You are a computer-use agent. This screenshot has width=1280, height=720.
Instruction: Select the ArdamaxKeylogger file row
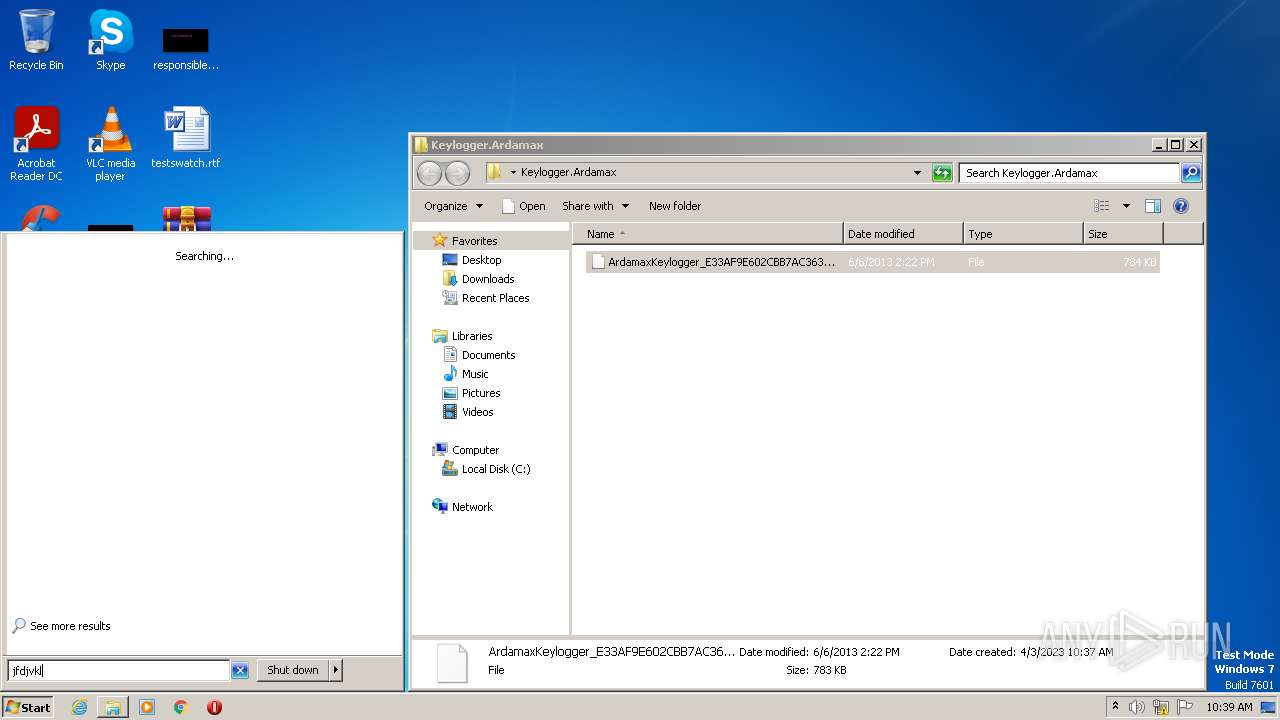click(x=873, y=262)
